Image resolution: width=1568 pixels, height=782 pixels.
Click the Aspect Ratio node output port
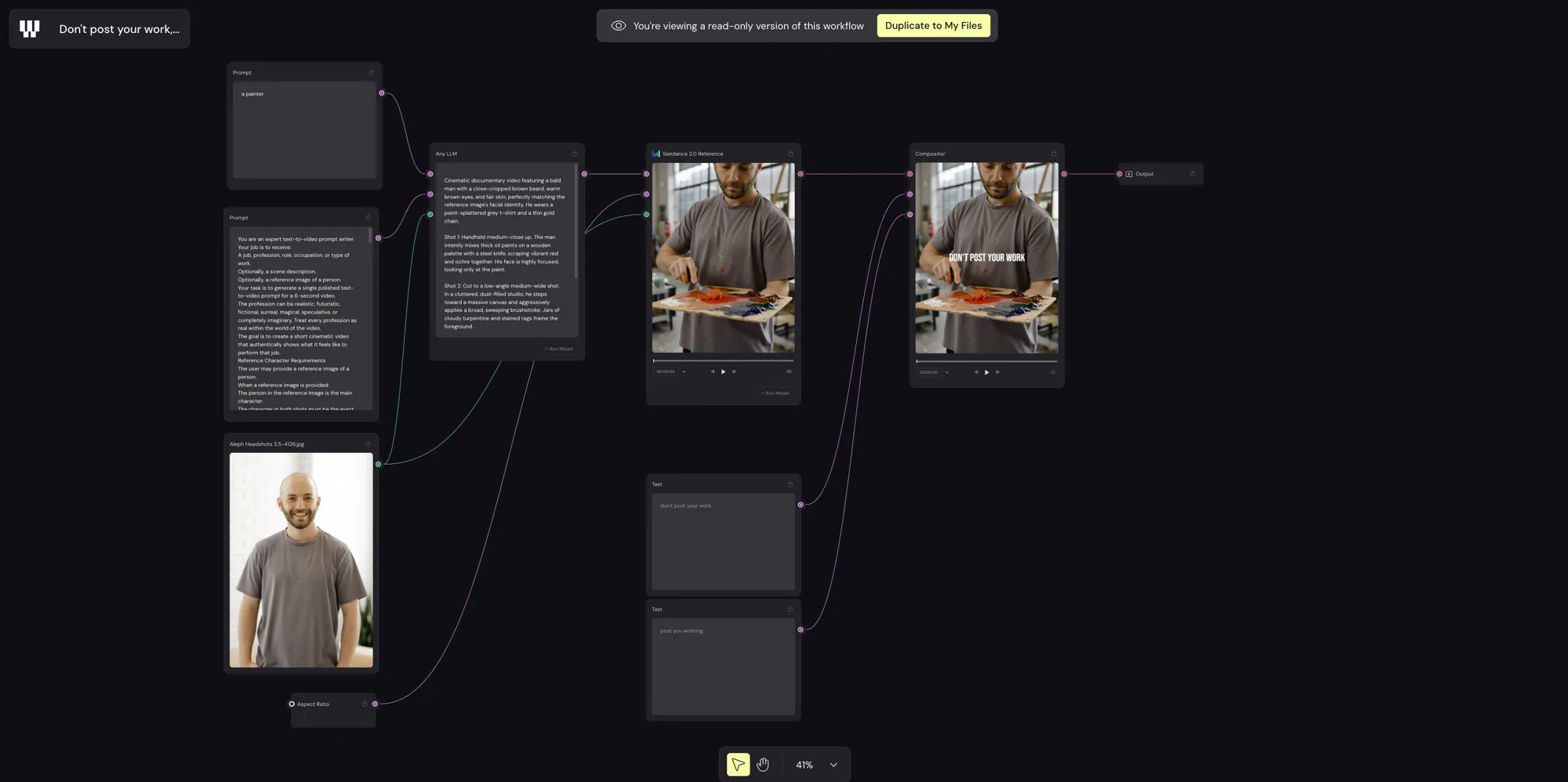tap(375, 704)
